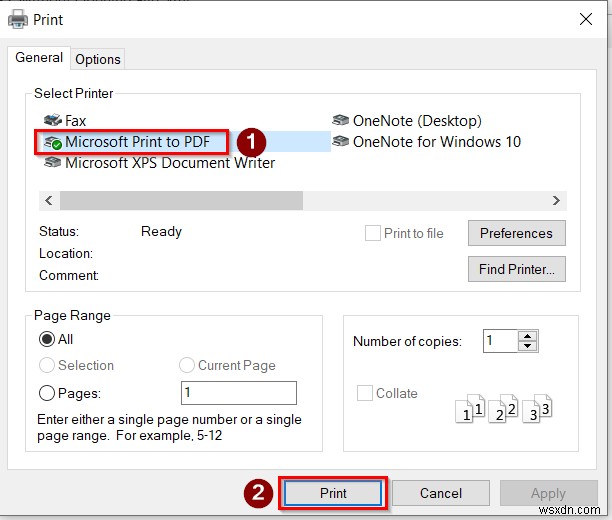The height and width of the screenshot is (520, 612).
Task: Open printer Preferences
Action: [516, 233]
